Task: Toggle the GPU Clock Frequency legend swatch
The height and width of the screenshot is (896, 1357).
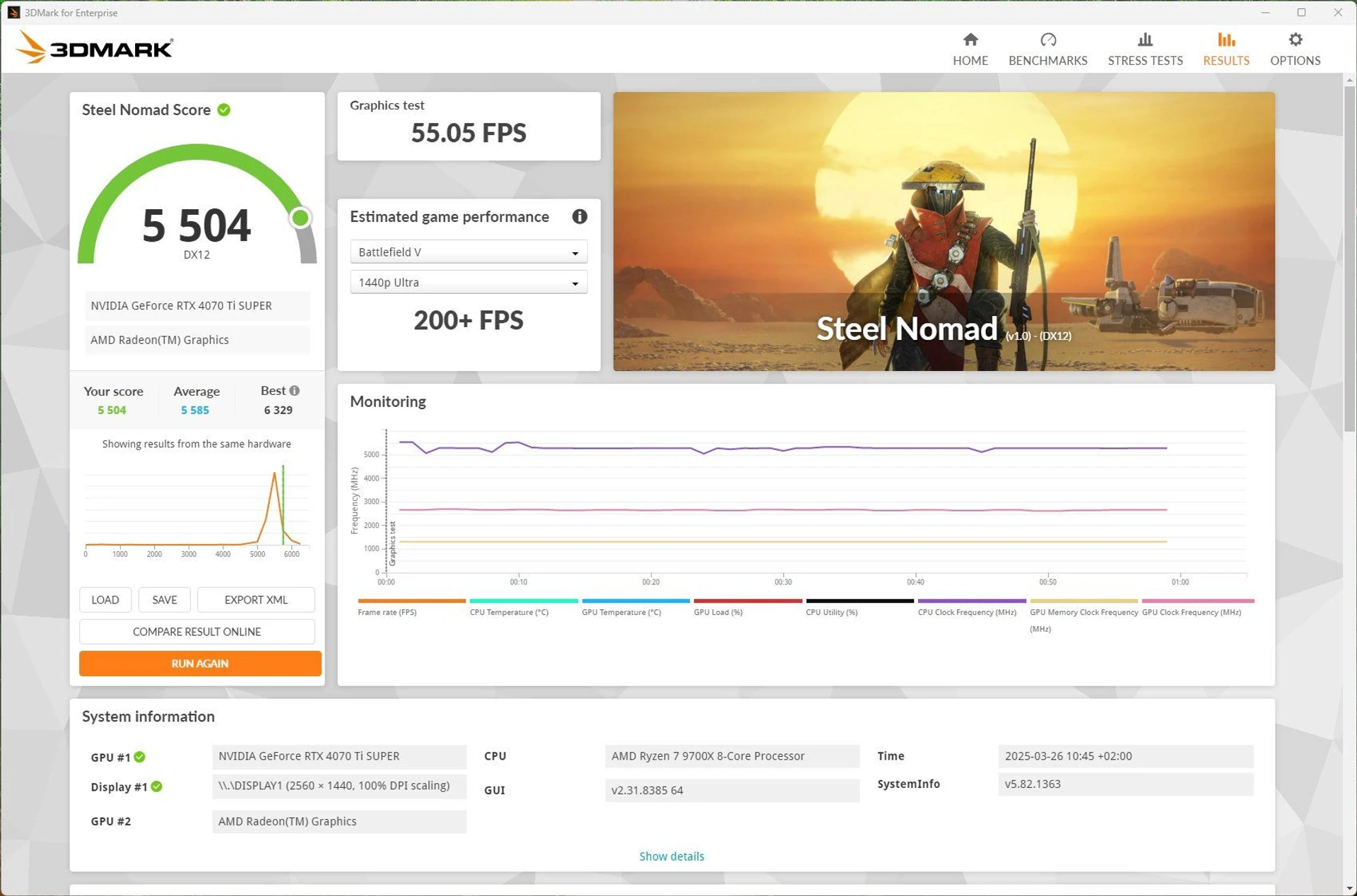Action: coord(1198,601)
